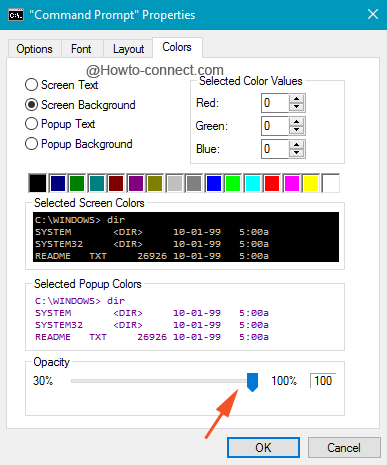
Task: Choose the bright lime green swatch
Action: pos(233,183)
